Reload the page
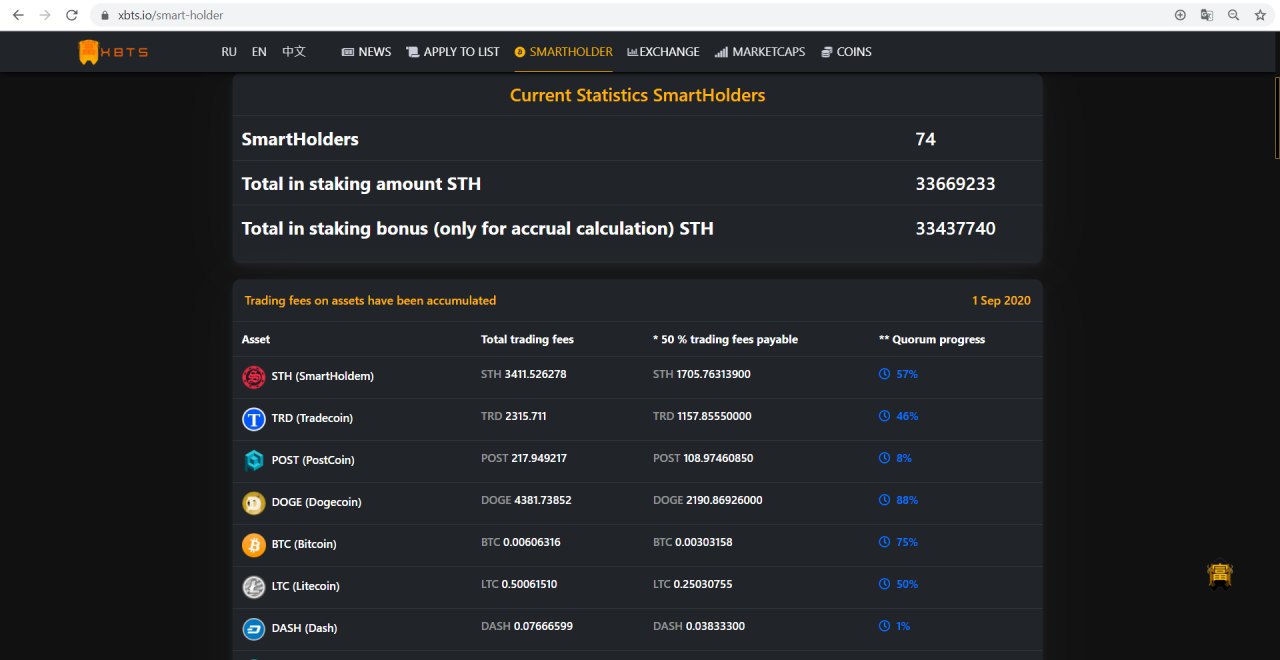 pos(72,15)
